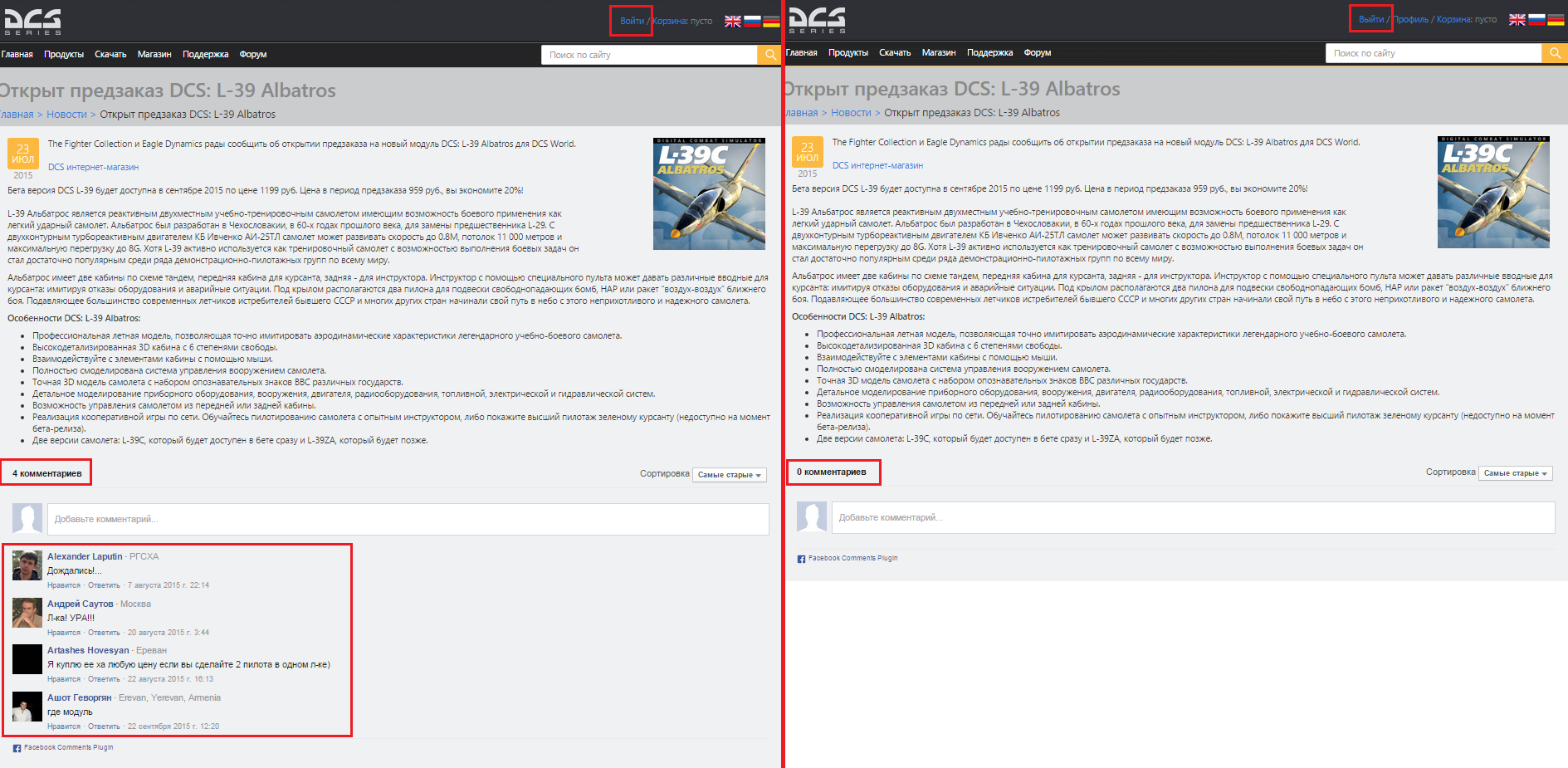Click the date badge 23 ИЮЛ on the right page
This screenshot has width=1568, height=768.
coord(808,153)
